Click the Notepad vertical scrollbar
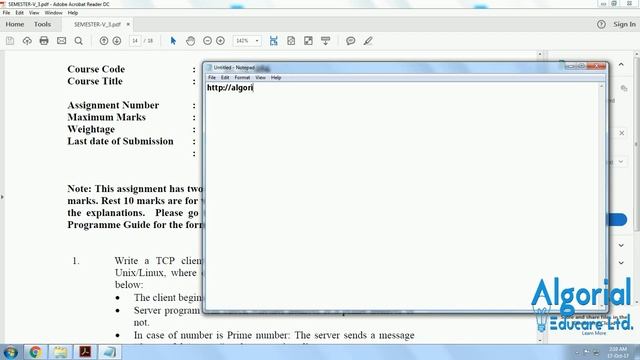 [x=602, y=196]
